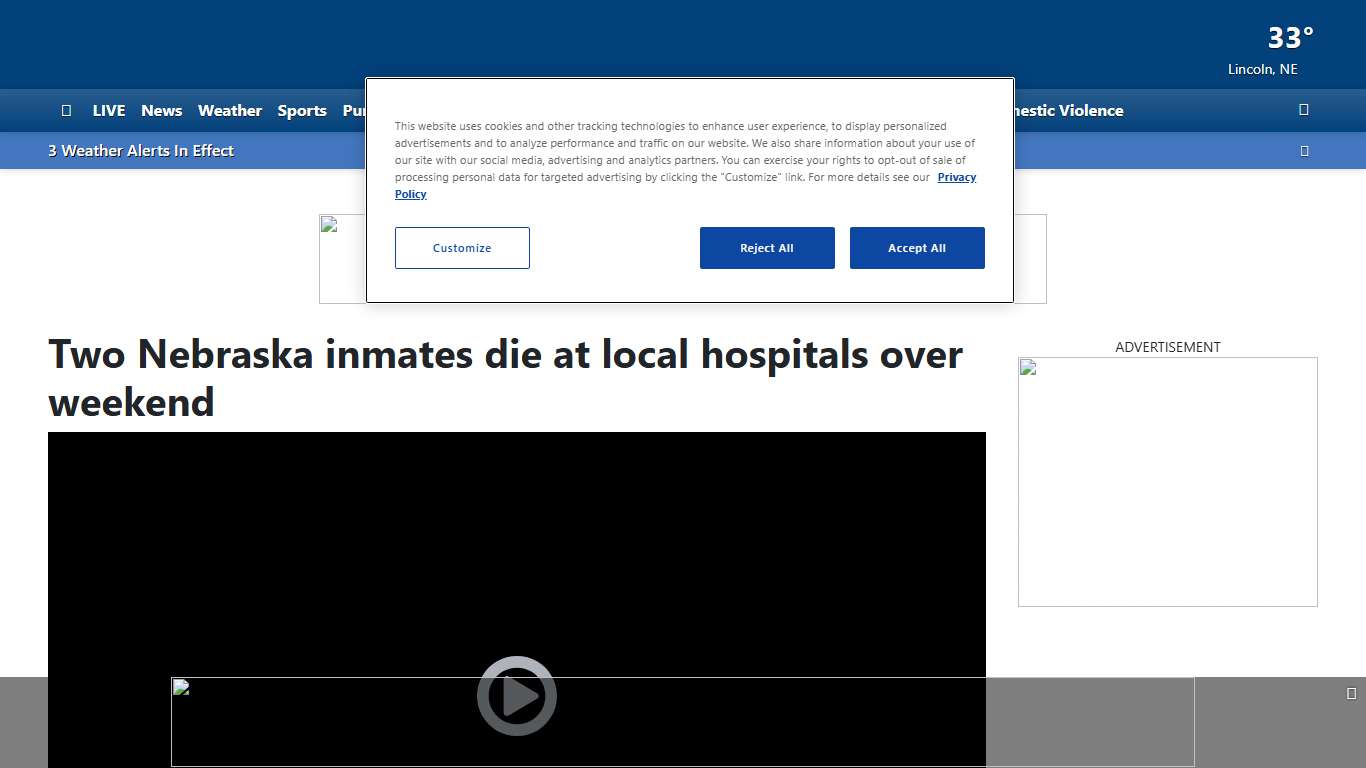Image resolution: width=1366 pixels, height=768 pixels.
Task: View the Sports section
Action: click(302, 110)
